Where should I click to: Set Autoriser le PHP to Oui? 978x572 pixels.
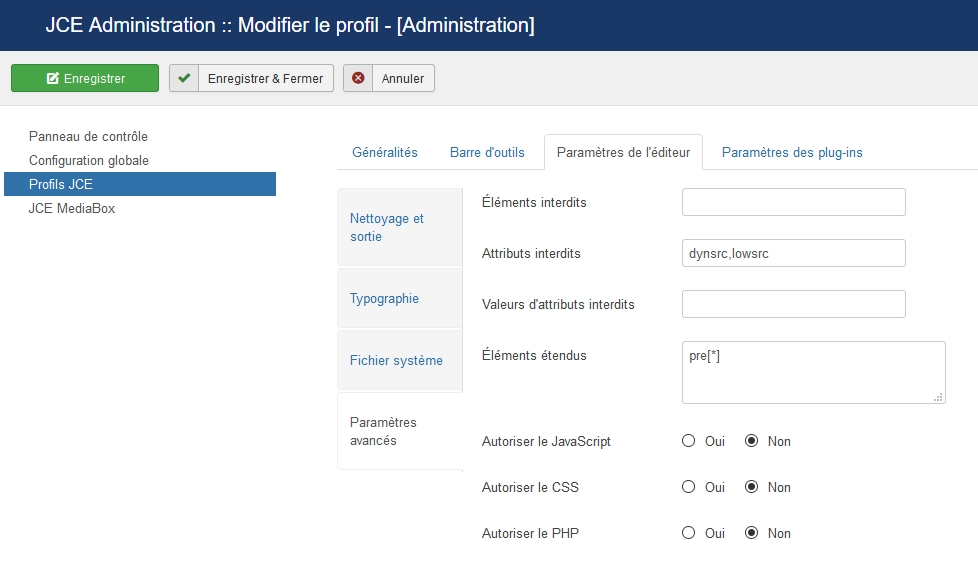coord(689,533)
